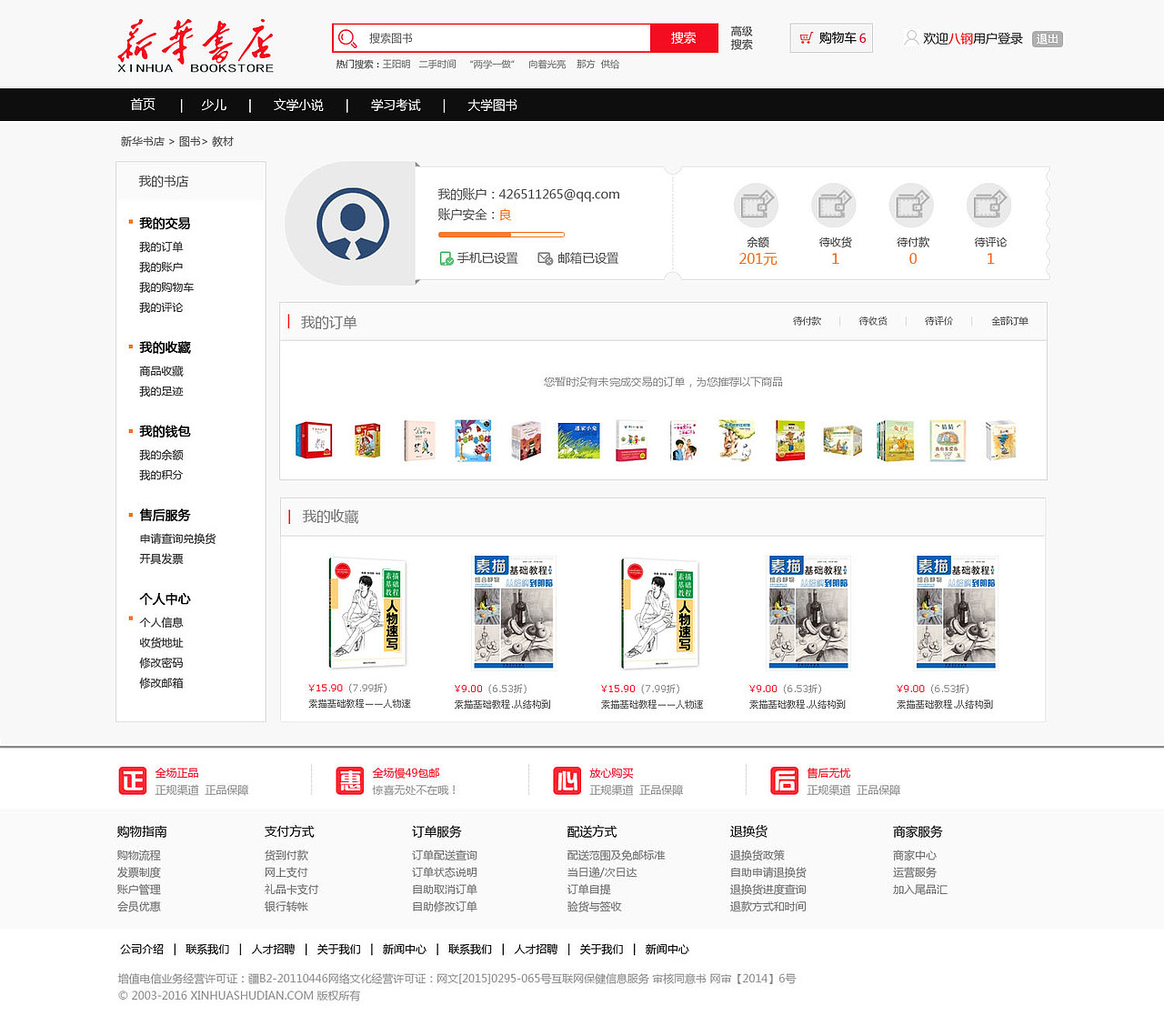Open 开具发票 in sidebar

[161, 558]
